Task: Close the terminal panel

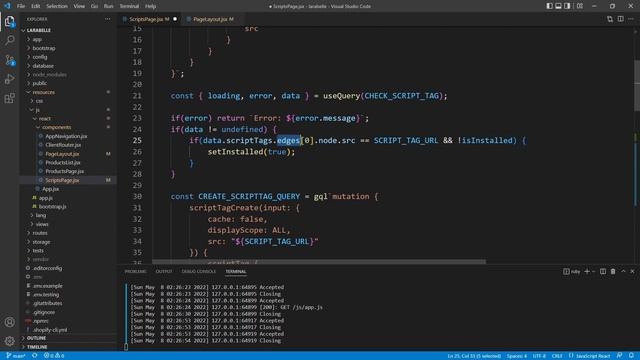Action: 632,271
